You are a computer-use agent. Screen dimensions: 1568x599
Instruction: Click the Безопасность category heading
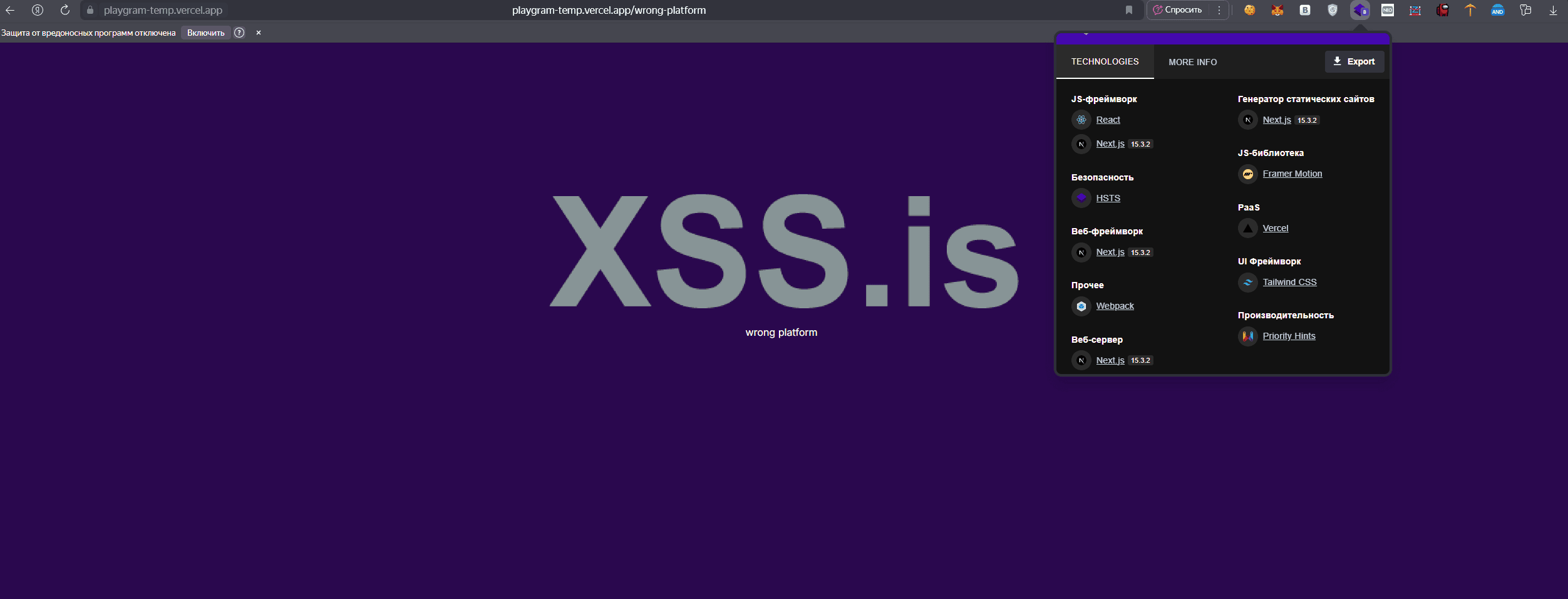pyautogui.click(x=1103, y=177)
